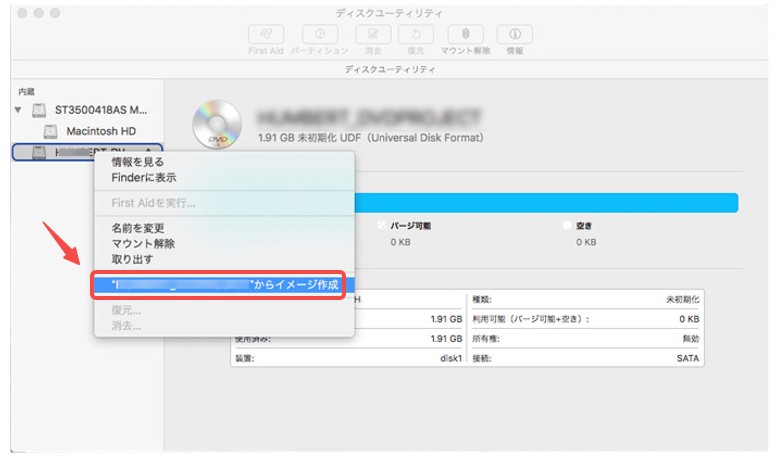Viewport: 778px width, 463px height.
Task: Click the 0 KB value under 空き
Action: (586, 242)
